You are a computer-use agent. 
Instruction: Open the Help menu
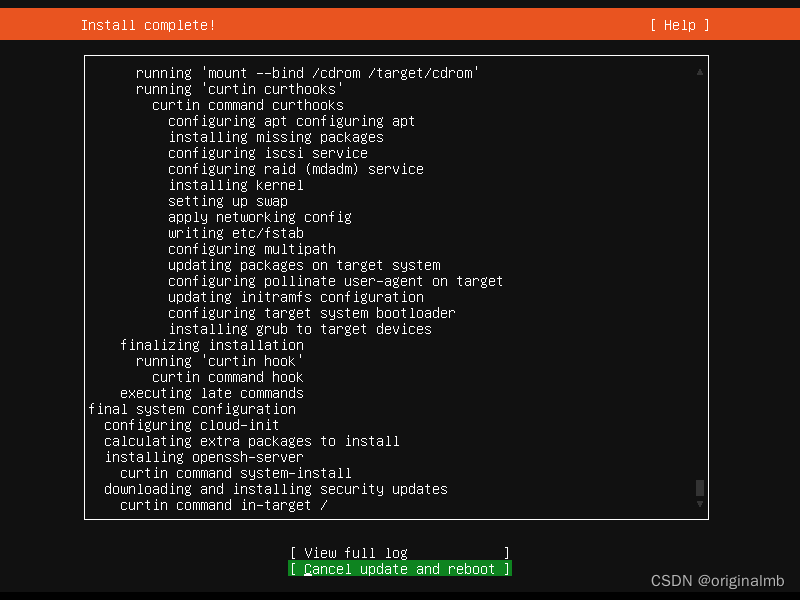coord(678,24)
